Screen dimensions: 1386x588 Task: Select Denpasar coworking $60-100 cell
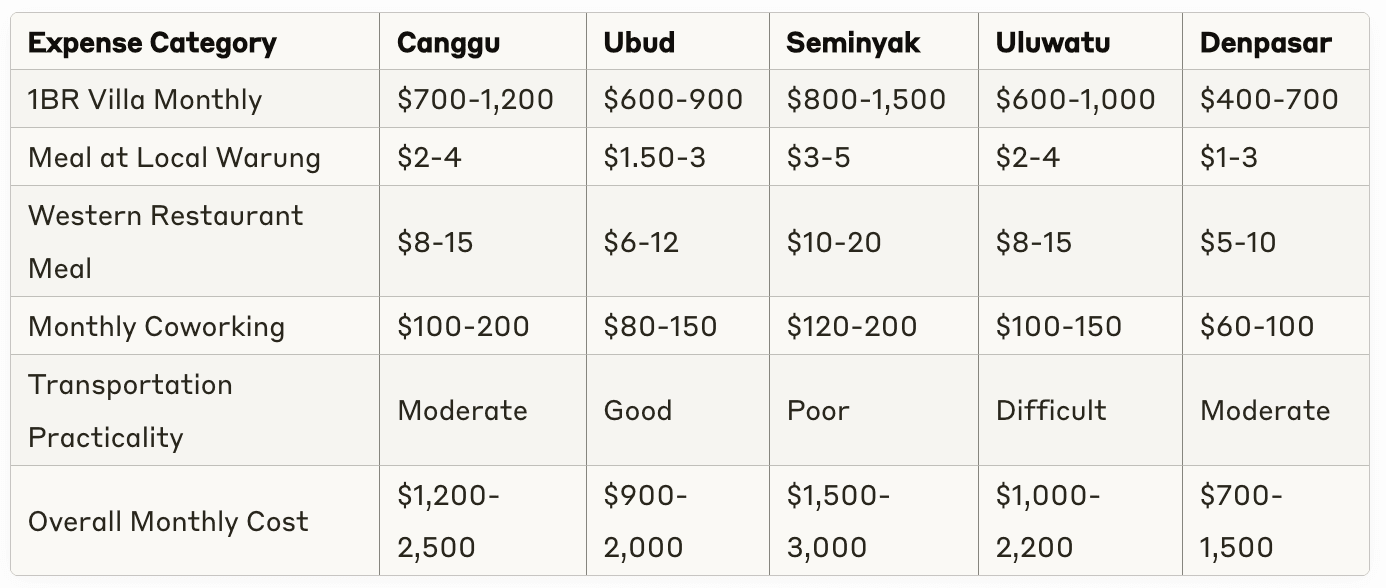[1257, 327]
